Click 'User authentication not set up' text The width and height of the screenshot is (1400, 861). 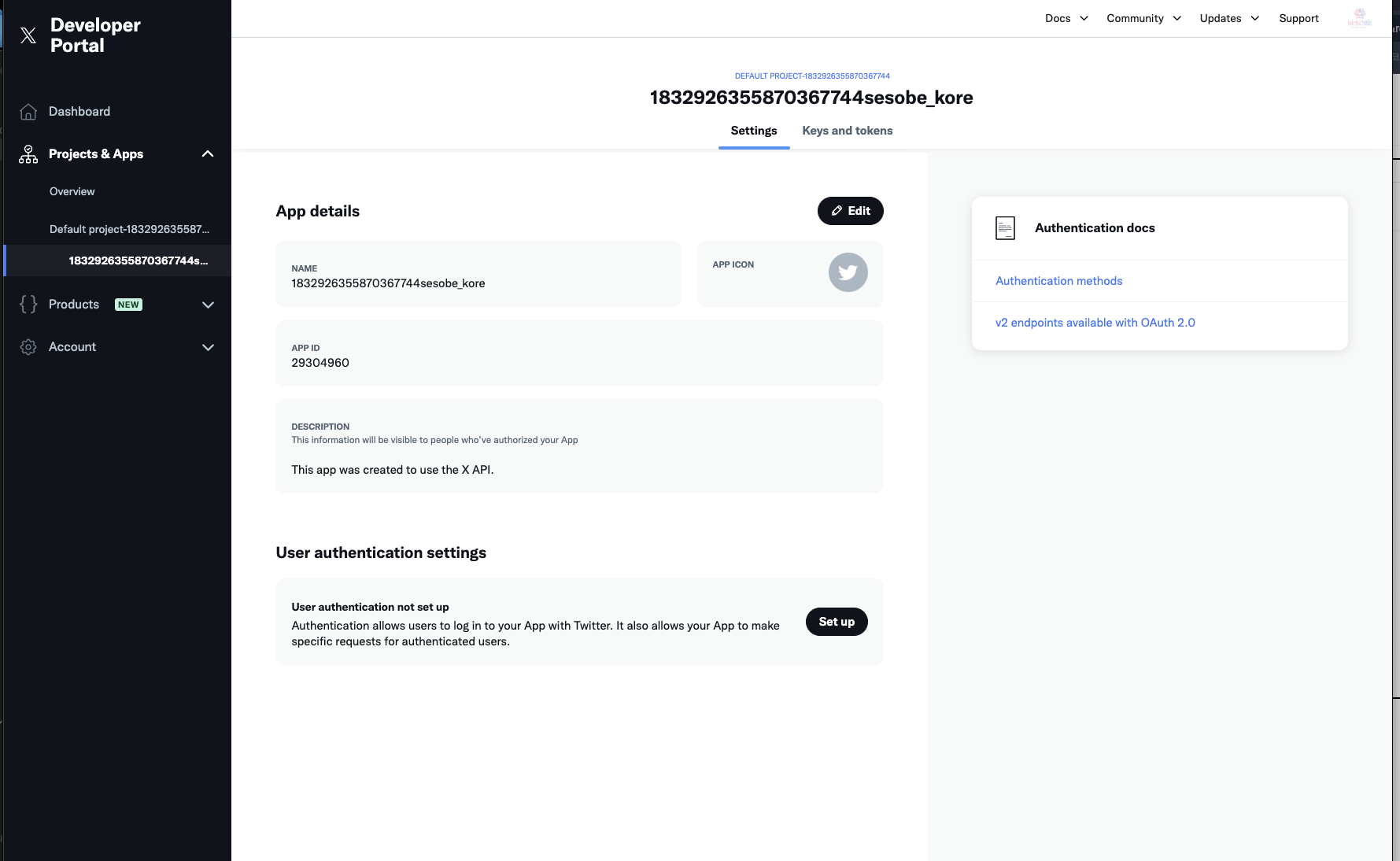click(370, 607)
